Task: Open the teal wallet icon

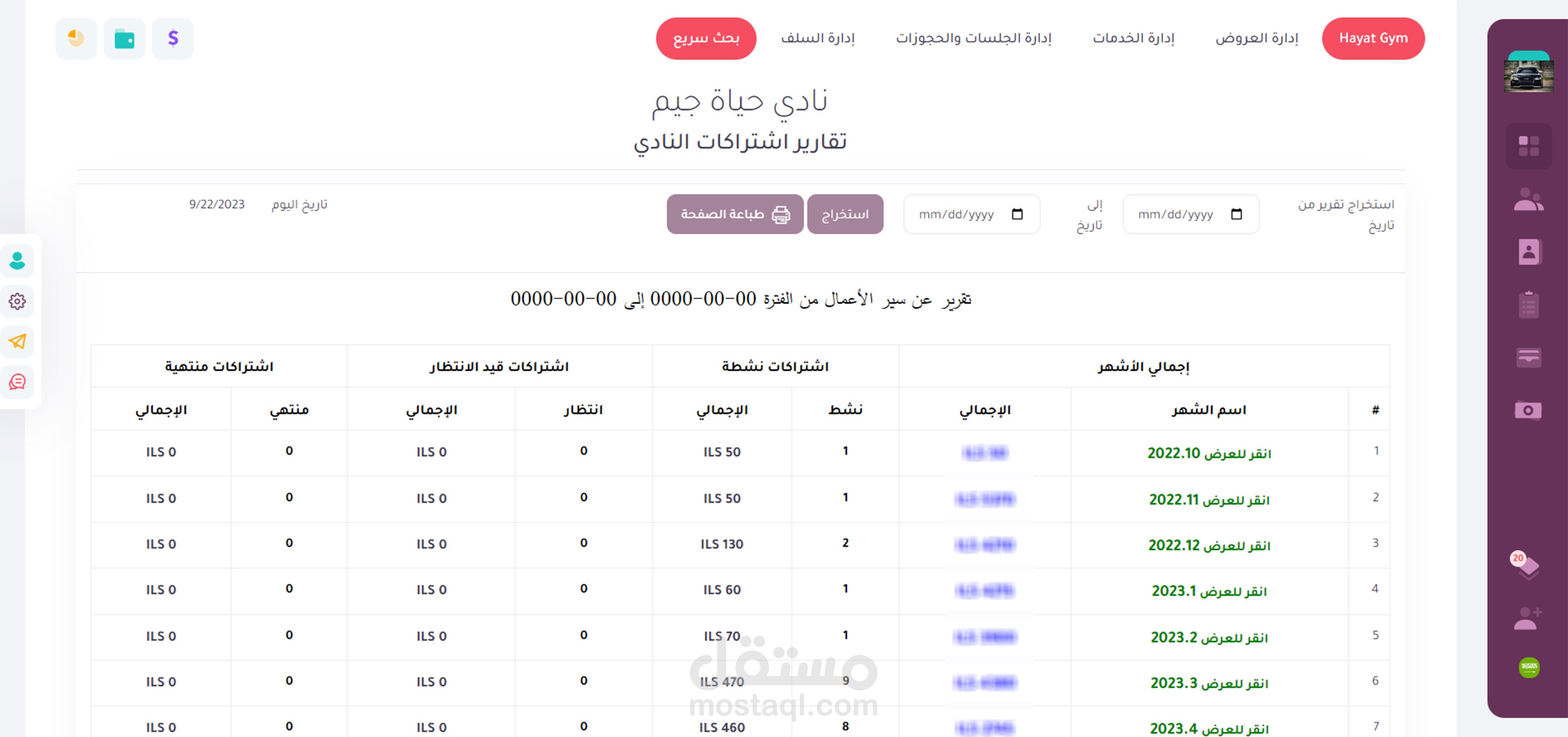Action: (124, 39)
